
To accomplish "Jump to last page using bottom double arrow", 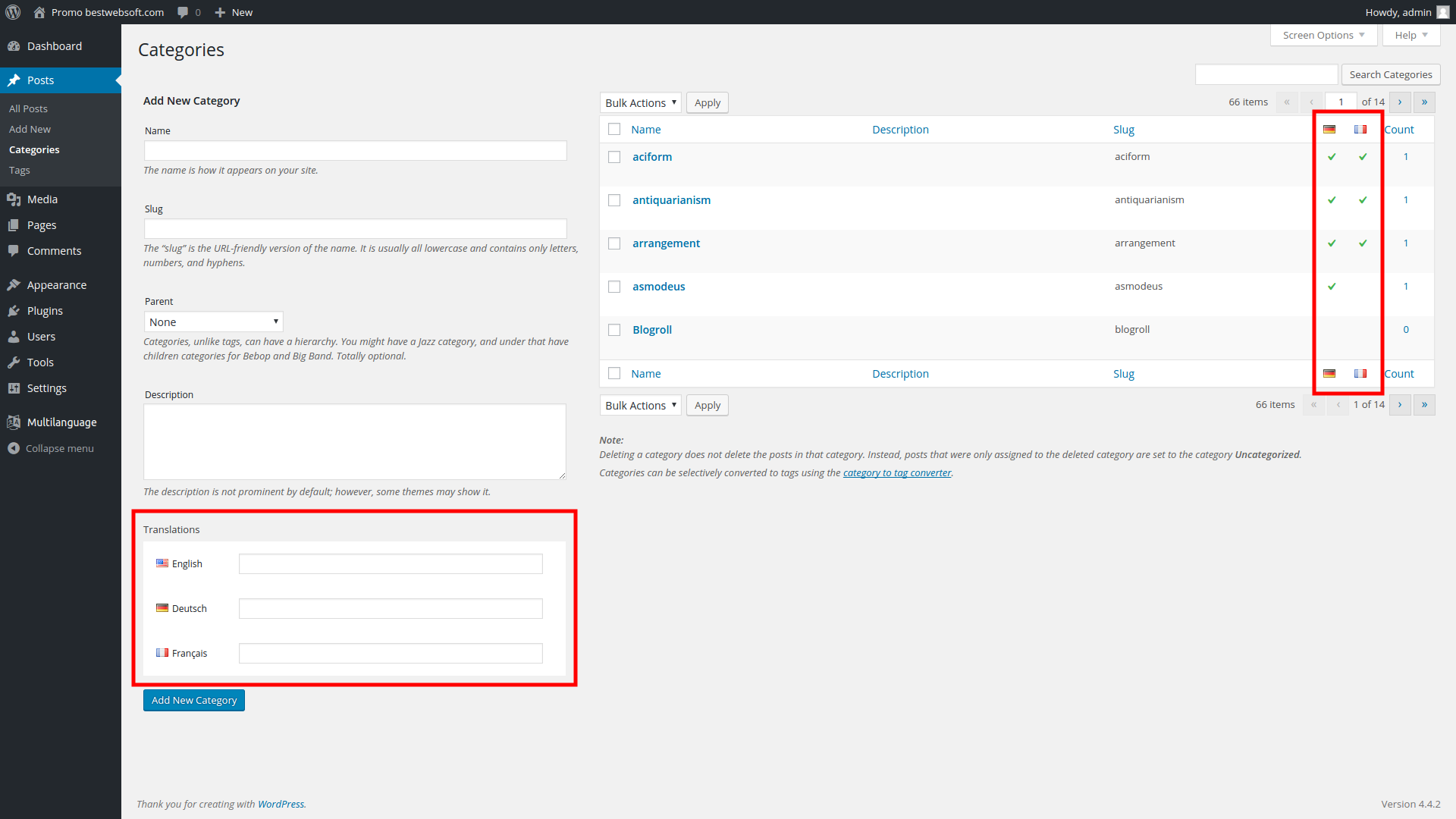I will [1424, 405].
